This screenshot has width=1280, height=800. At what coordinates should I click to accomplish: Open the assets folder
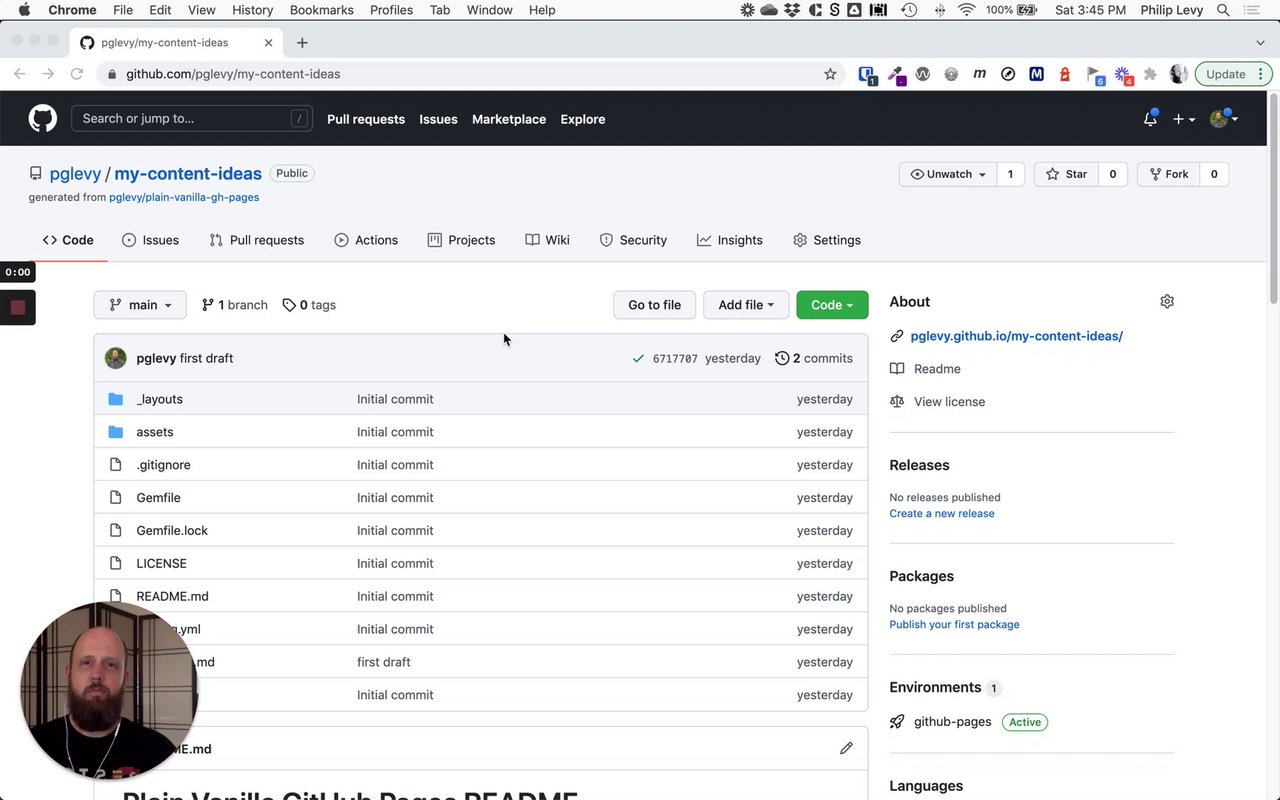(x=155, y=432)
